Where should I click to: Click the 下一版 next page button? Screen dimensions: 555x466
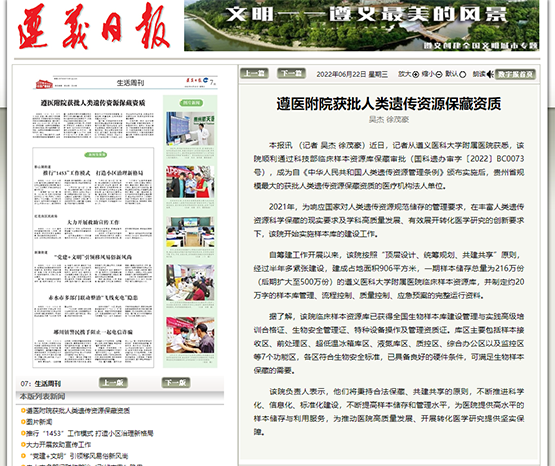[176, 382]
